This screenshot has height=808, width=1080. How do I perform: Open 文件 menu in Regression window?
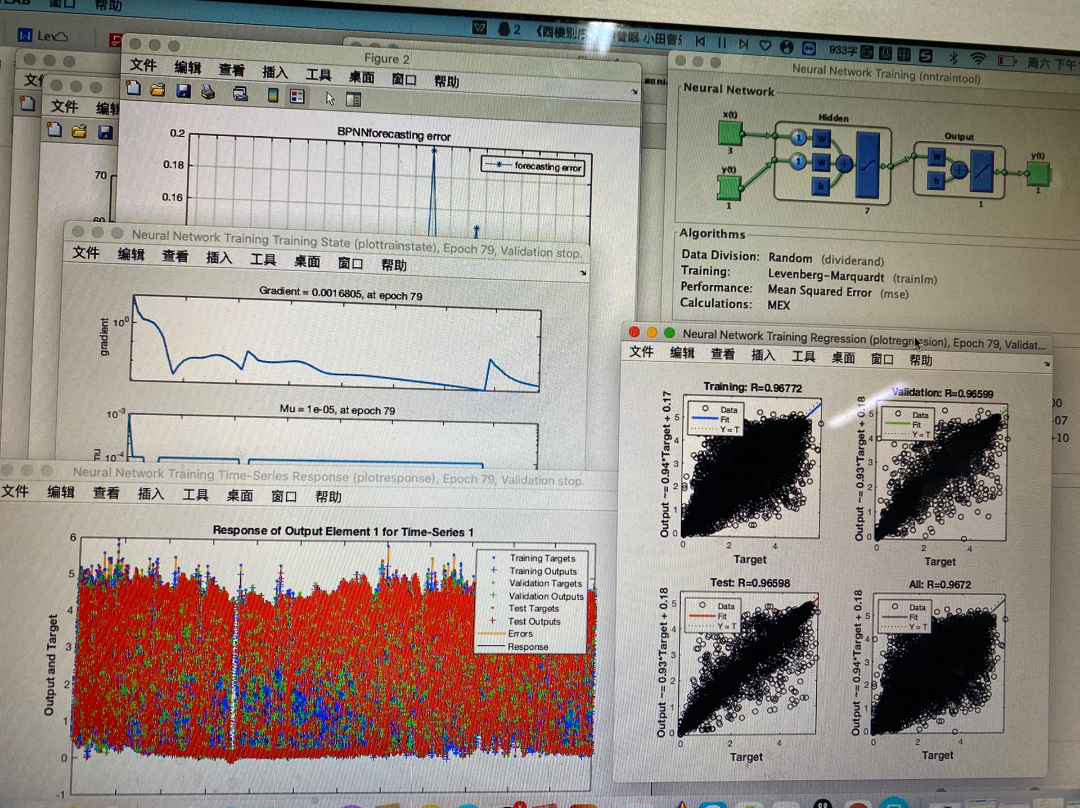[x=641, y=351]
